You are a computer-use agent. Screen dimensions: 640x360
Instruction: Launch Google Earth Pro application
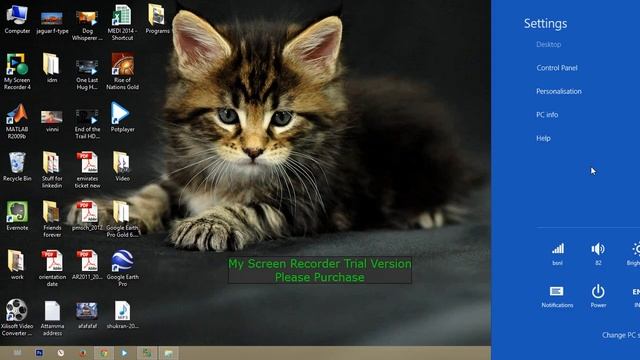[122, 269]
